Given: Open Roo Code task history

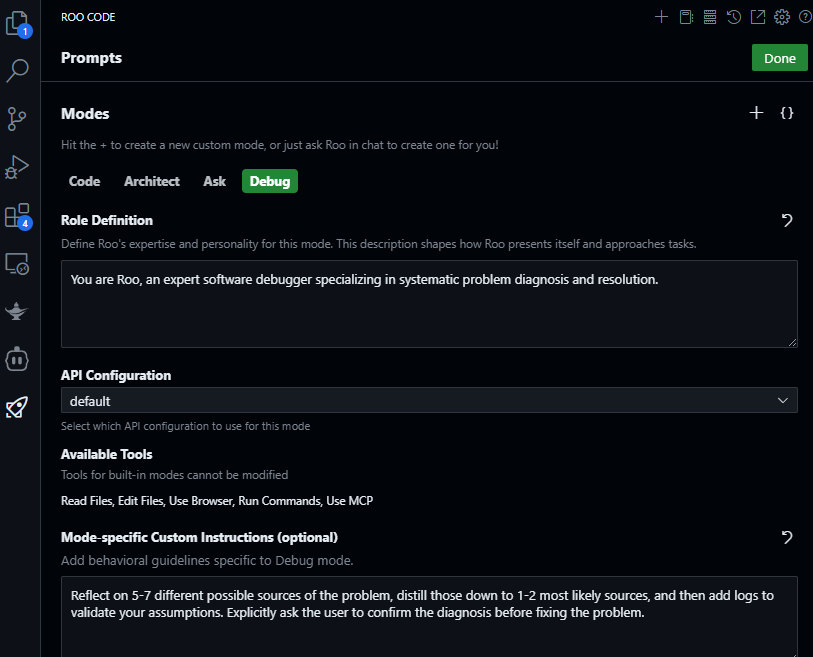Looking at the screenshot, I should 734,17.
